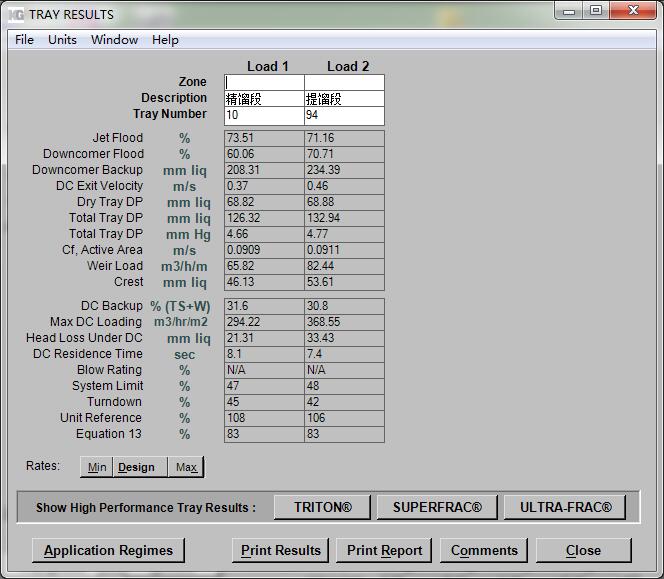Select Cf Active Area value 0.0909
The image size is (664, 579).
coord(264,250)
